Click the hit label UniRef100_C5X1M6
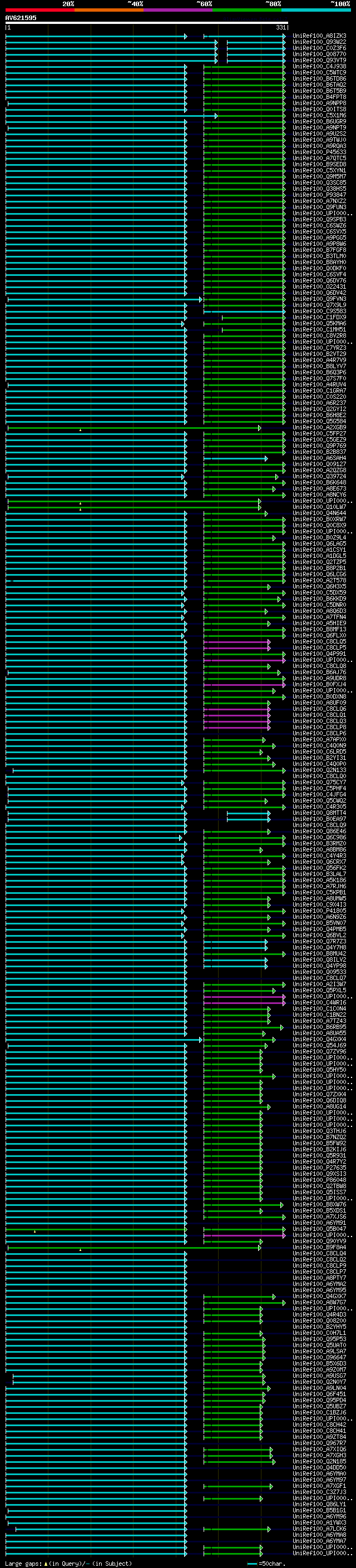The image size is (356, 1568). click(319, 115)
